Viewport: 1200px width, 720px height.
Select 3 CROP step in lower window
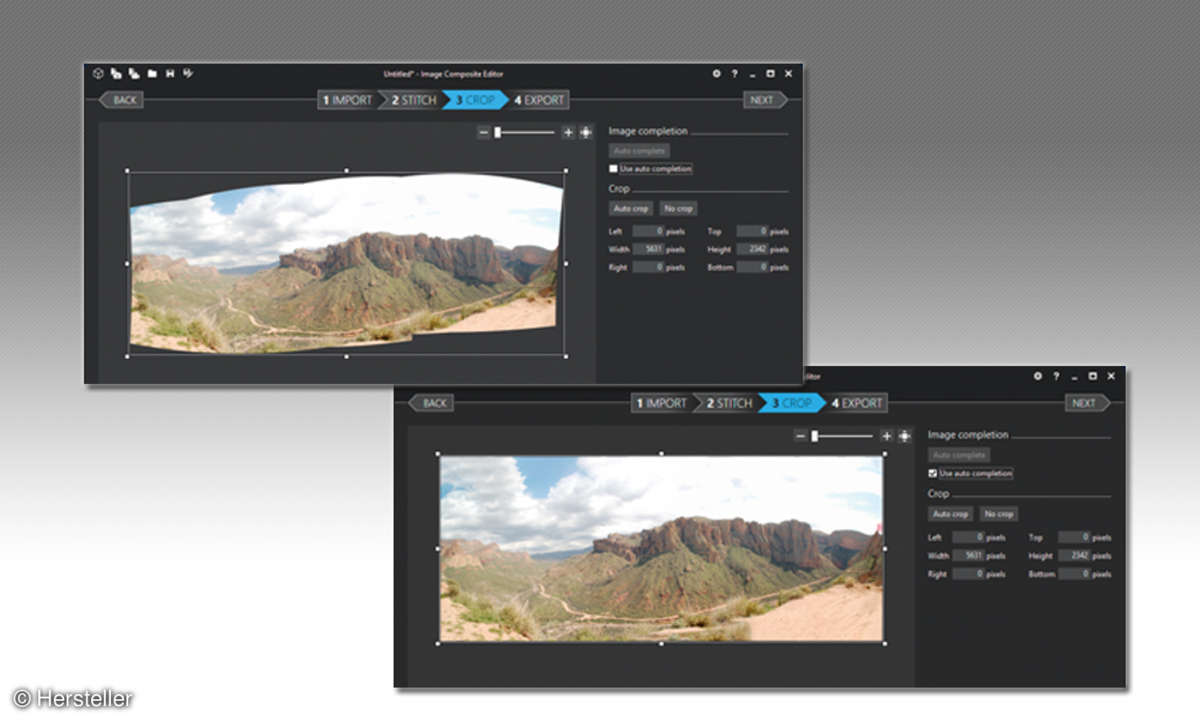click(791, 403)
